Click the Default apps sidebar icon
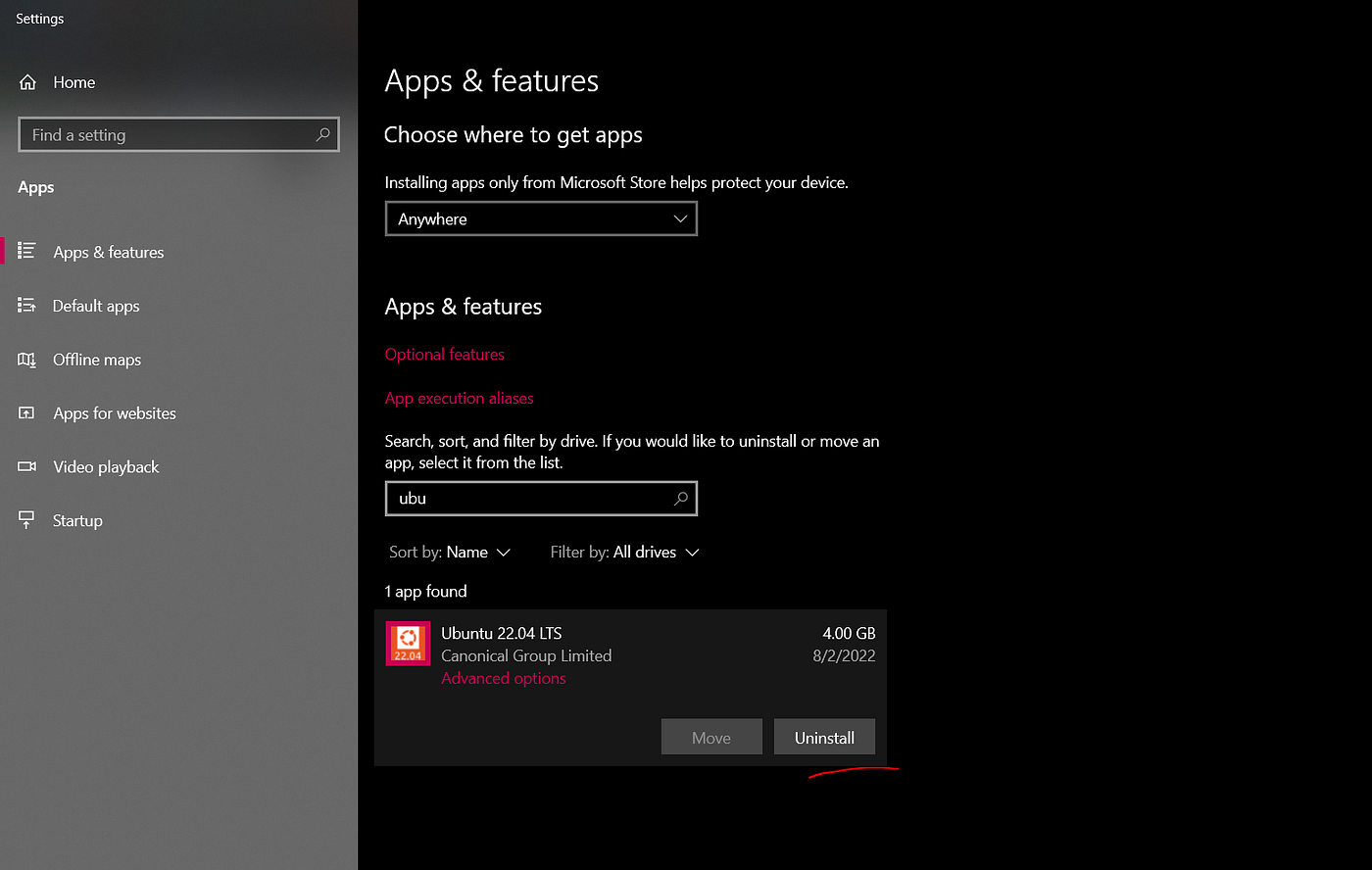 27,306
